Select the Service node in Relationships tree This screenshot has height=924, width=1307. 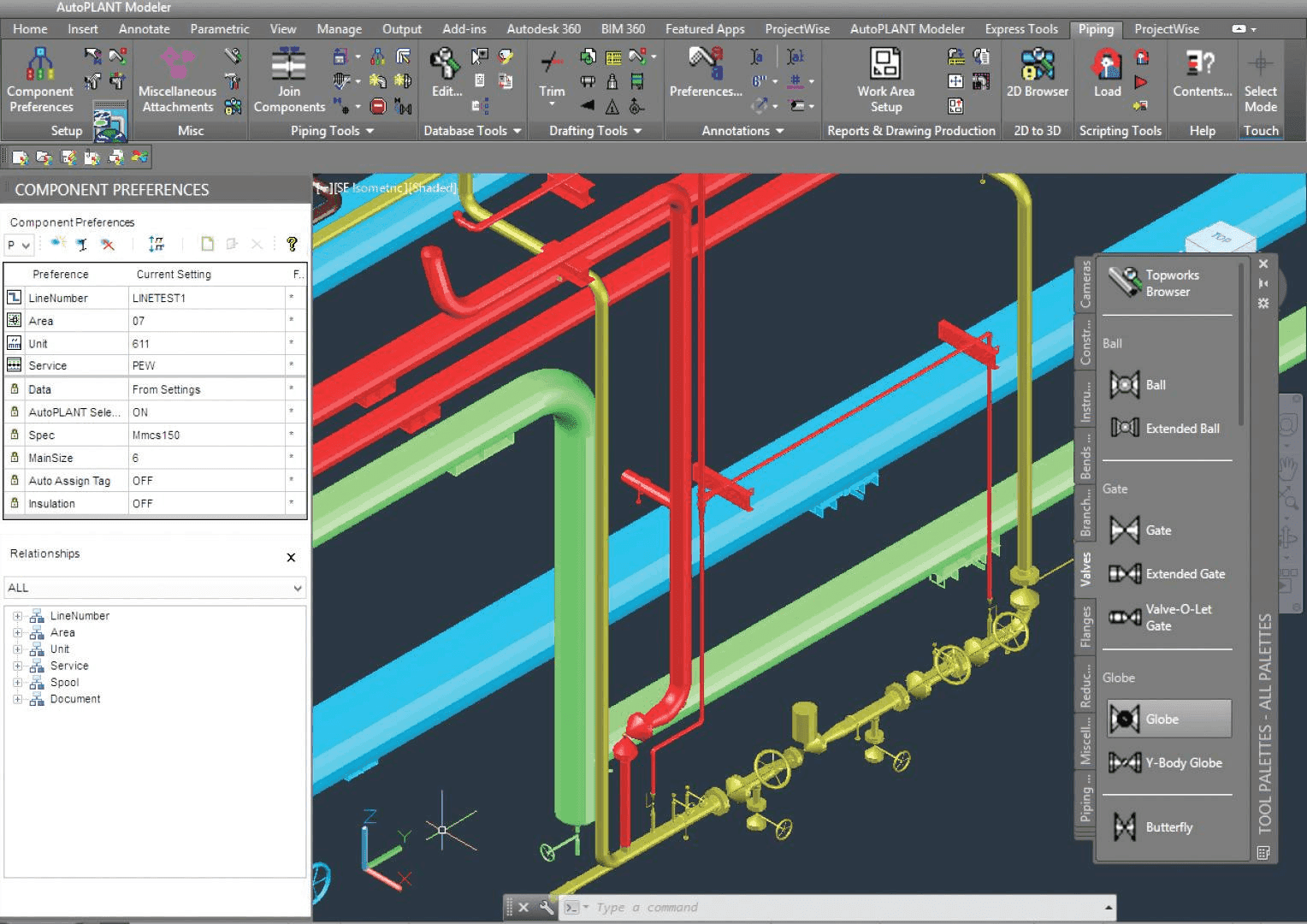pyautogui.click(x=69, y=666)
